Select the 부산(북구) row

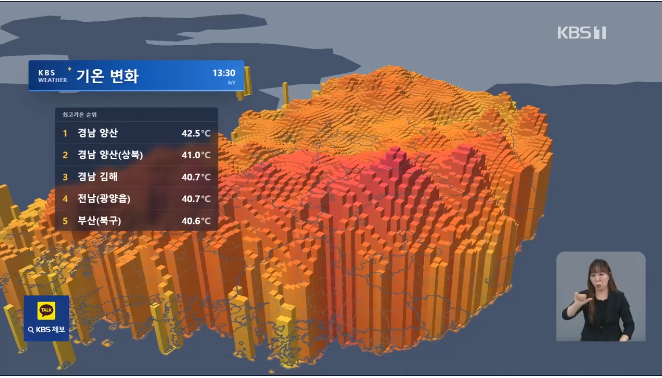click(136, 220)
